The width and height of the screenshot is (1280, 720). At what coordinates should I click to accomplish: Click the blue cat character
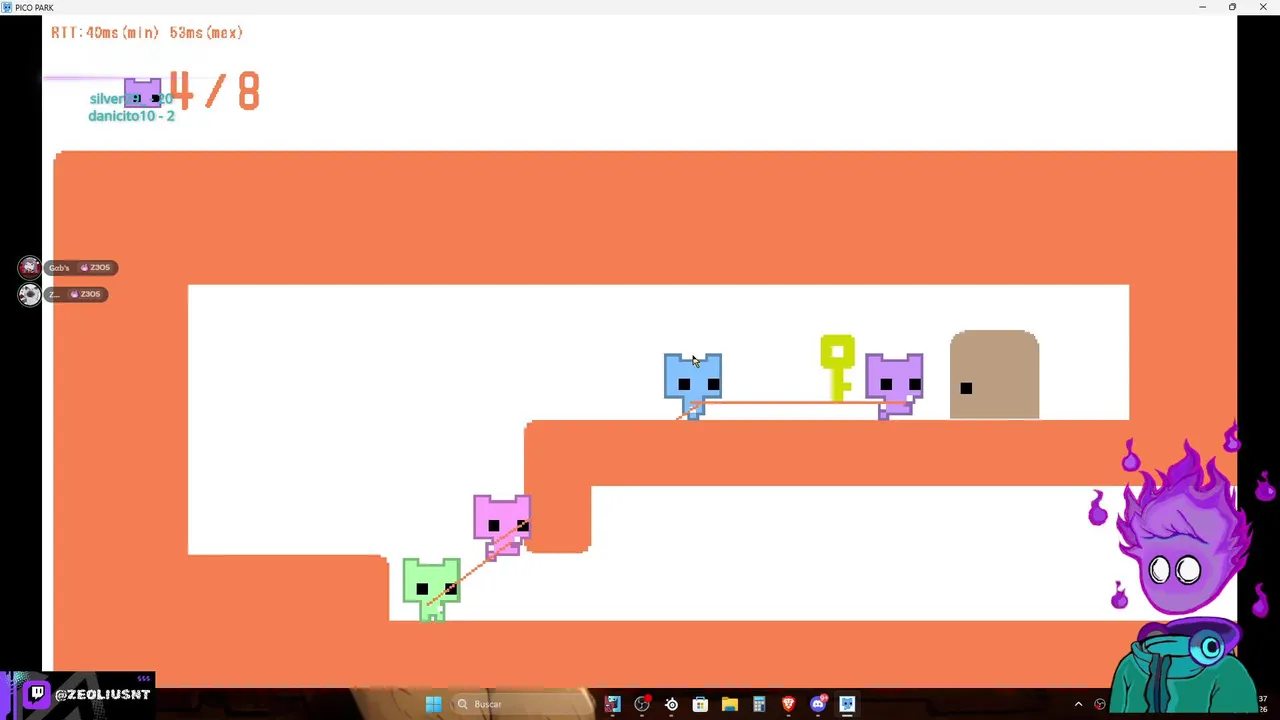692,385
